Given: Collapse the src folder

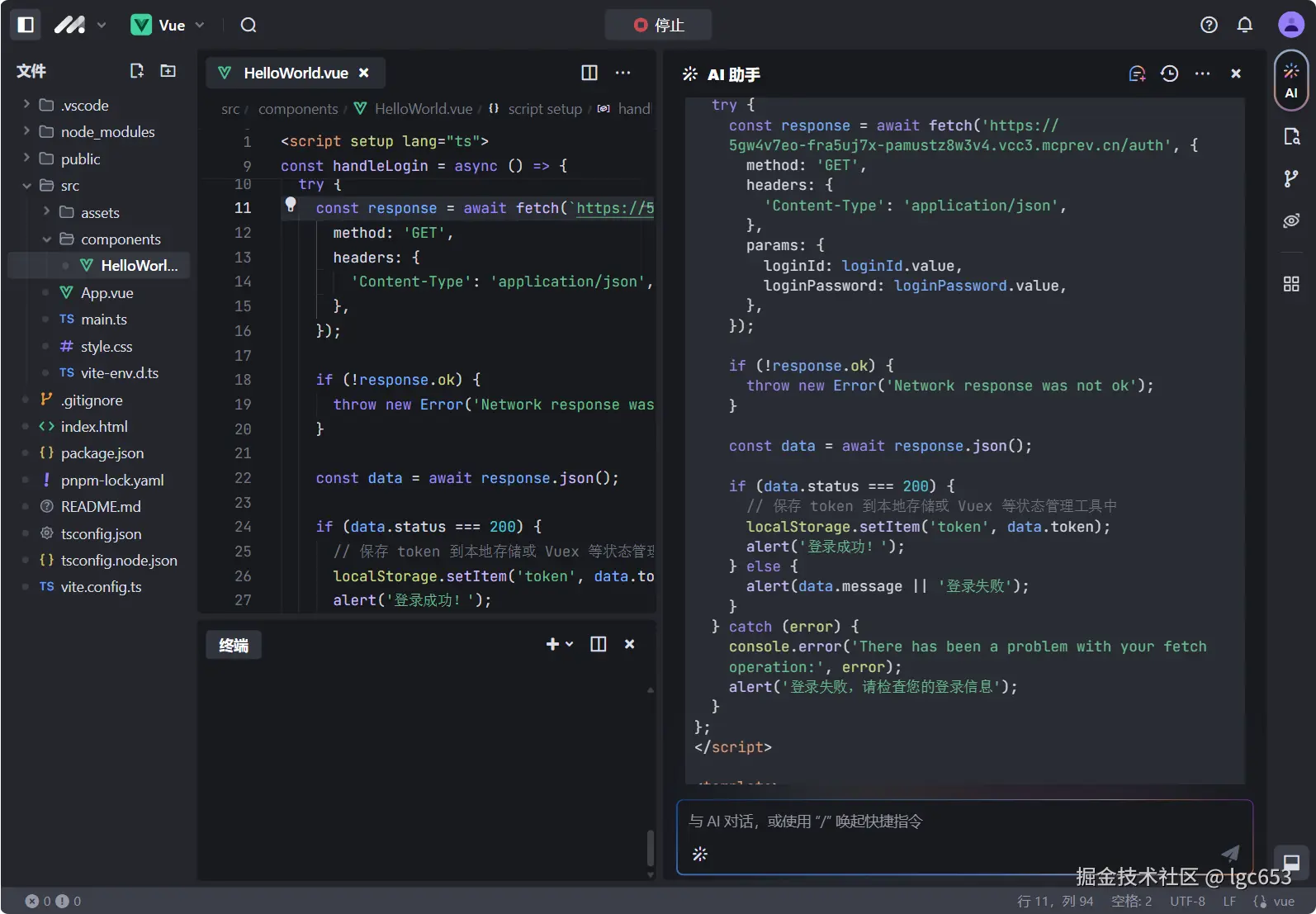Looking at the screenshot, I should [x=26, y=186].
